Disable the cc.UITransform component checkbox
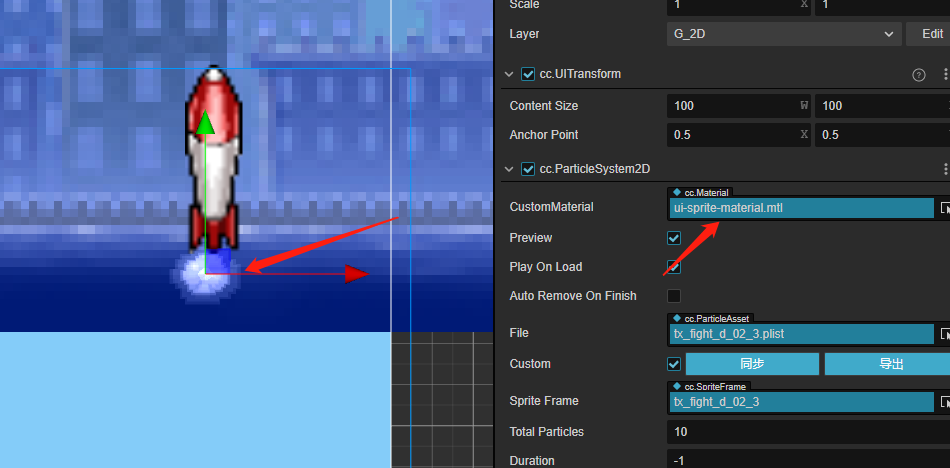The image size is (950, 468). (x=528, y=75)
